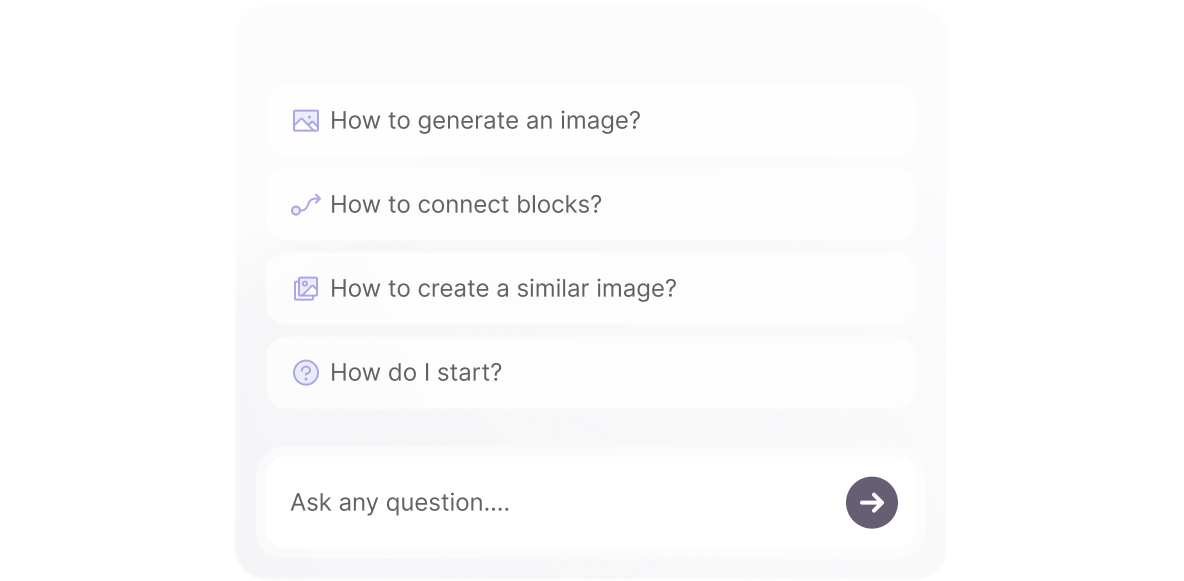Click the word "similar" in third suggestion

pyautogui.click(x=554, y=289)
